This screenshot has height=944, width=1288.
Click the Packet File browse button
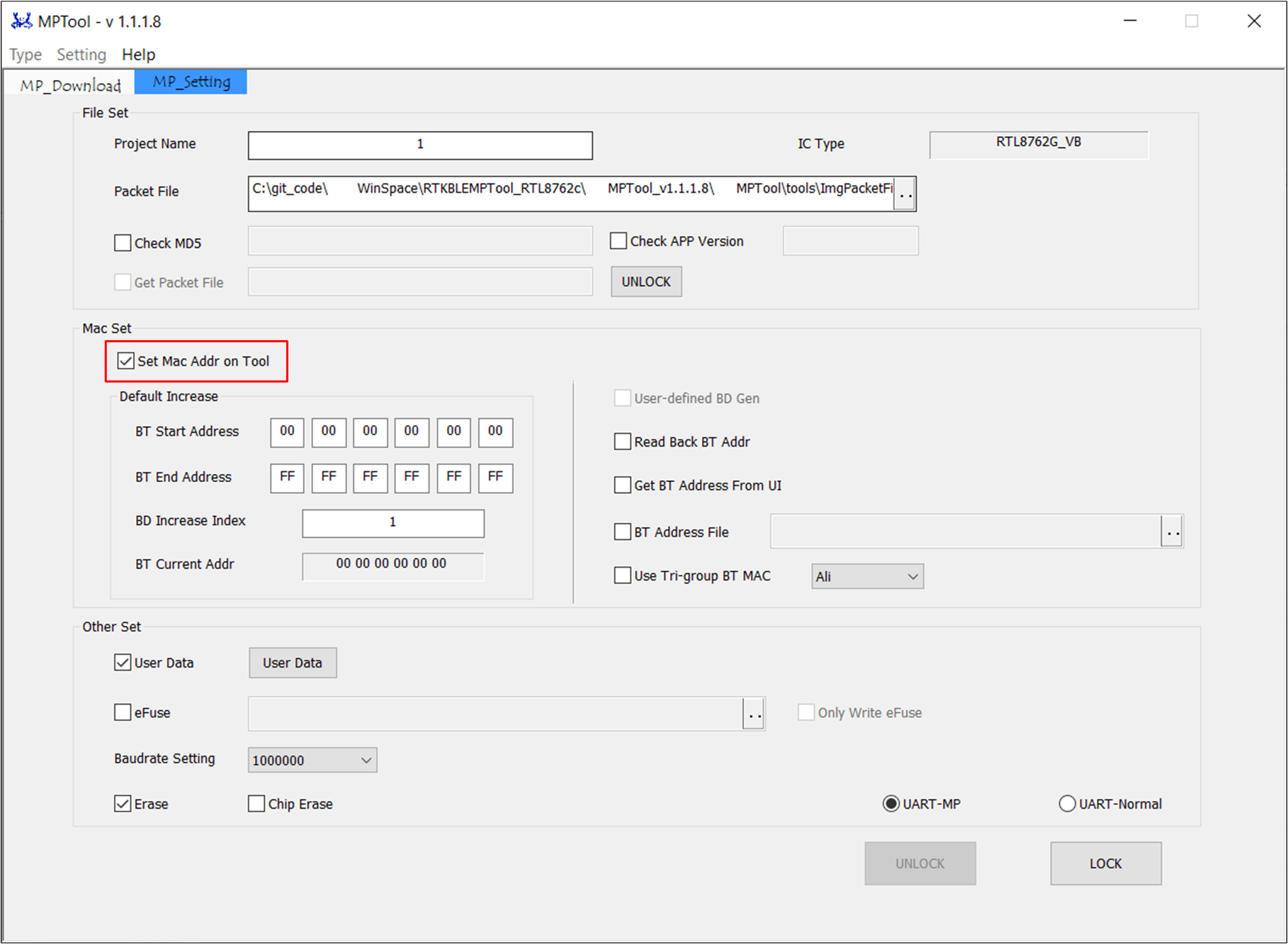pos(905,194)
